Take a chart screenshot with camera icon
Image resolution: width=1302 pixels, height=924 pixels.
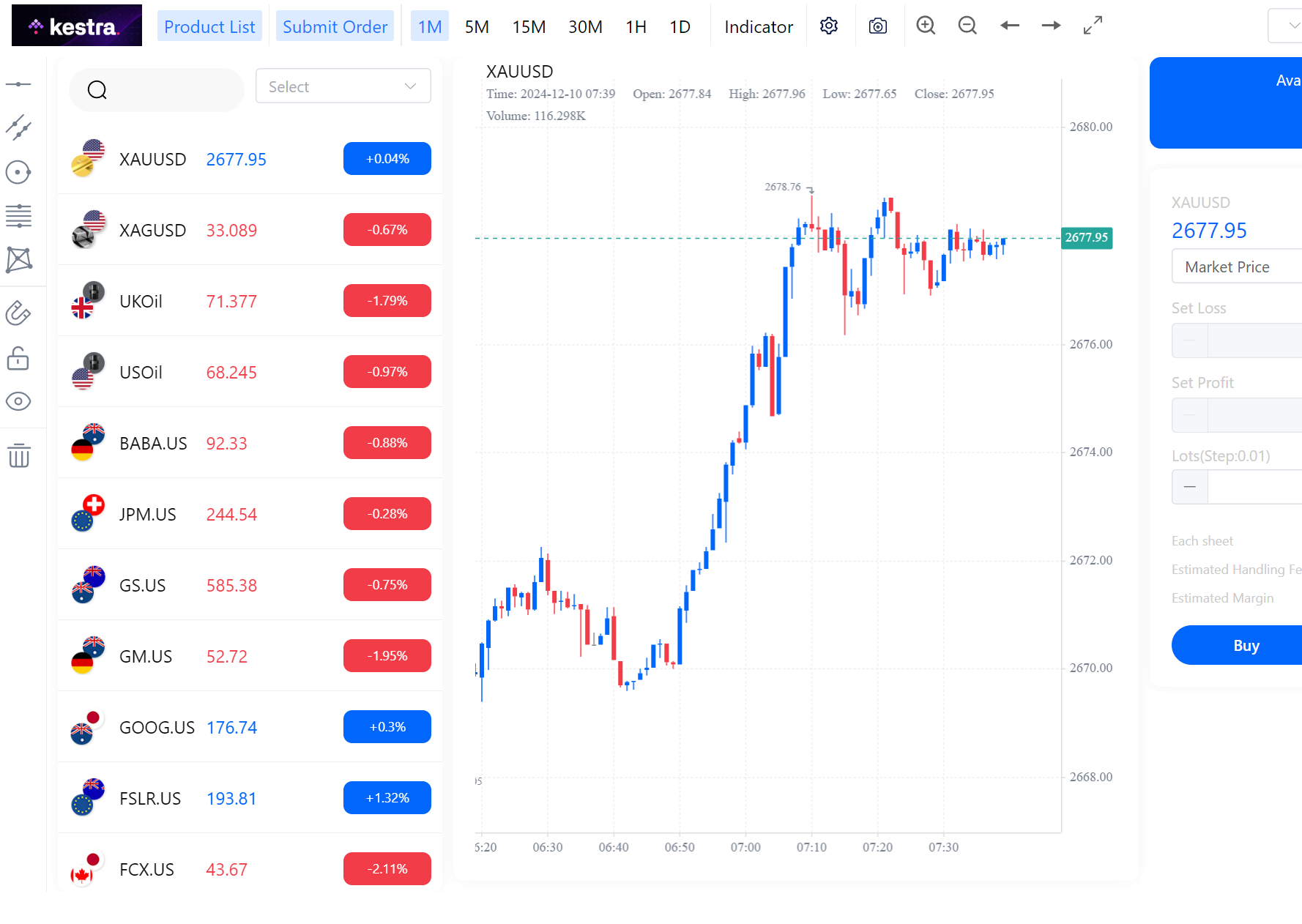[x=877, y=26]
